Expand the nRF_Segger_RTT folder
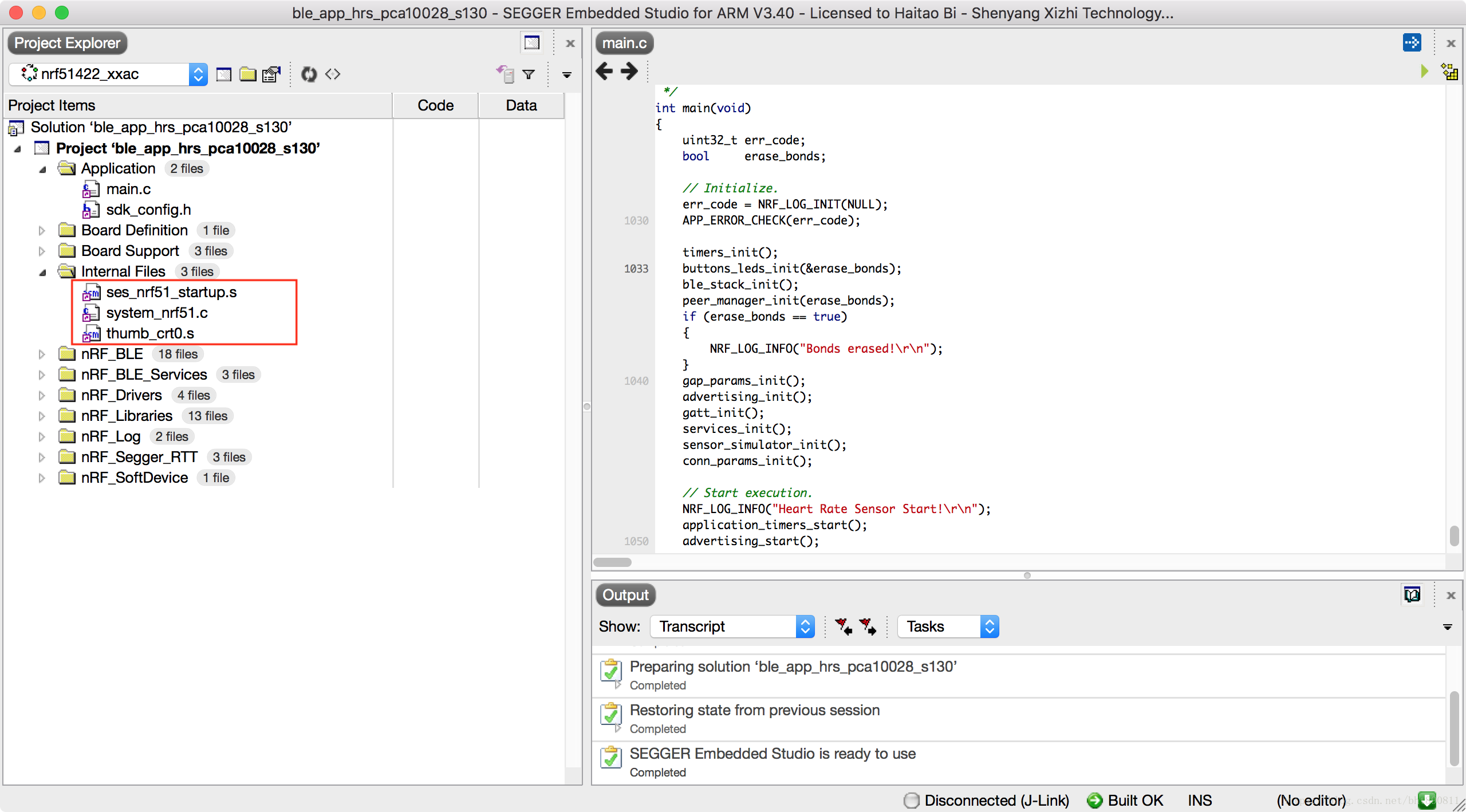Image resolution: width=1466 pixels, height=812 pixels. [42, 457]
